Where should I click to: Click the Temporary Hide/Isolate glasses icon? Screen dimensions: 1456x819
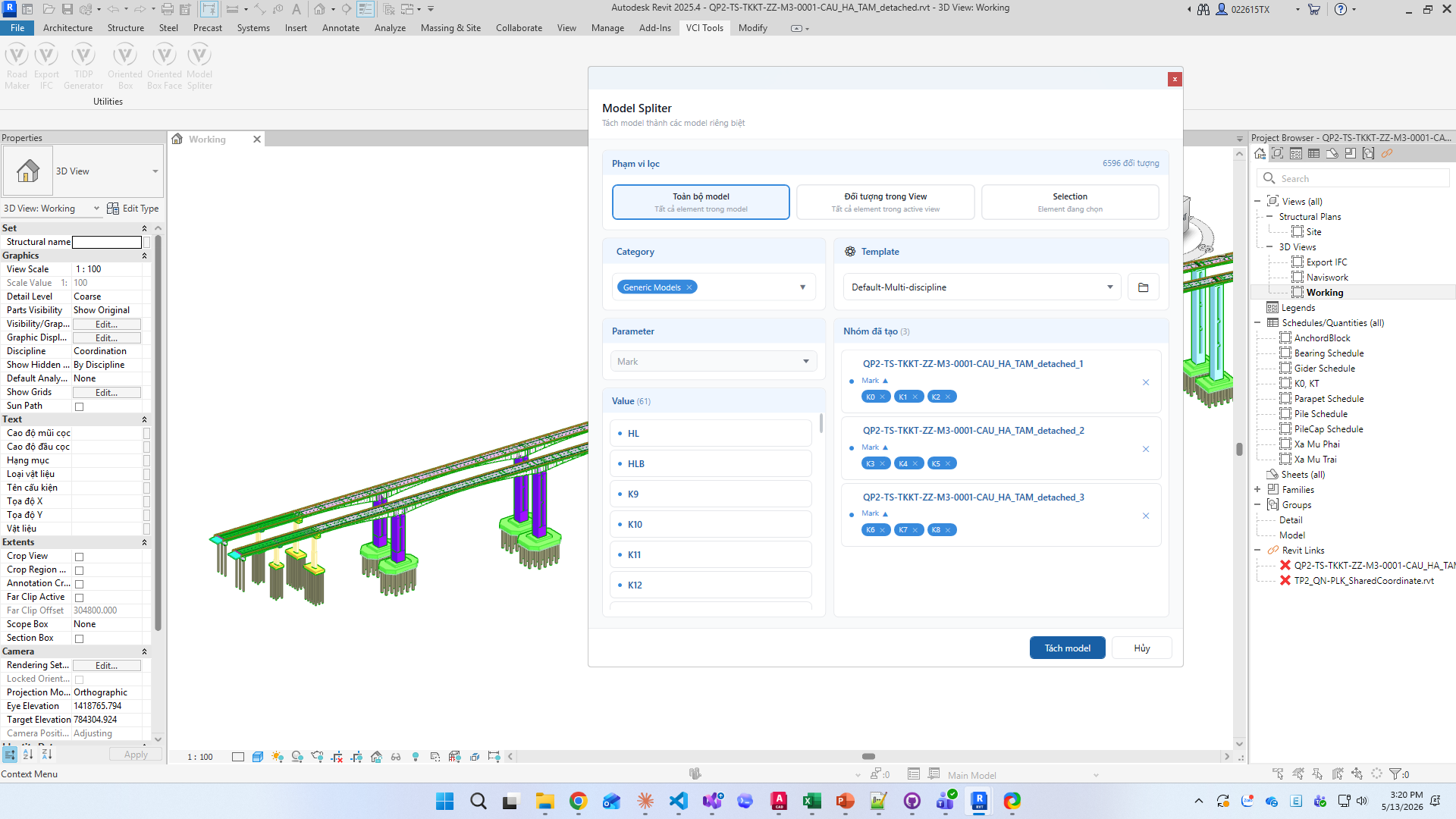396,757
